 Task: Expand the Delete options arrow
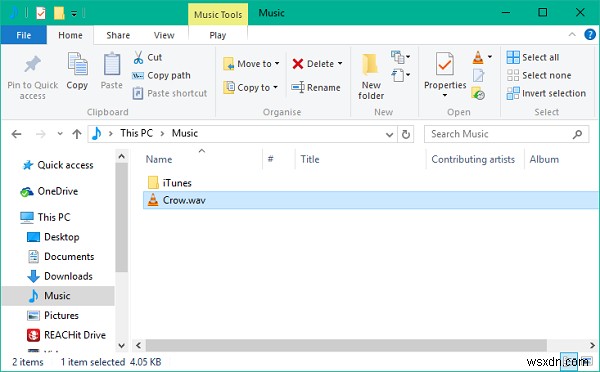pos(340,64)
